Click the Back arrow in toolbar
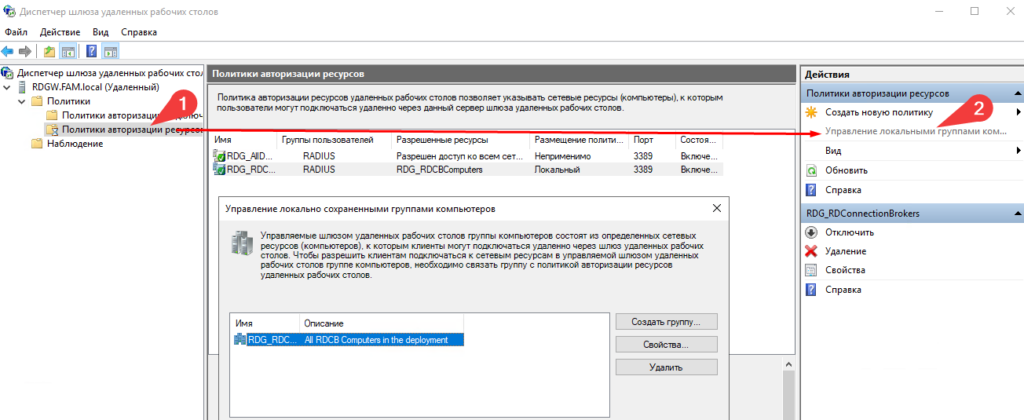 point(8,51)
